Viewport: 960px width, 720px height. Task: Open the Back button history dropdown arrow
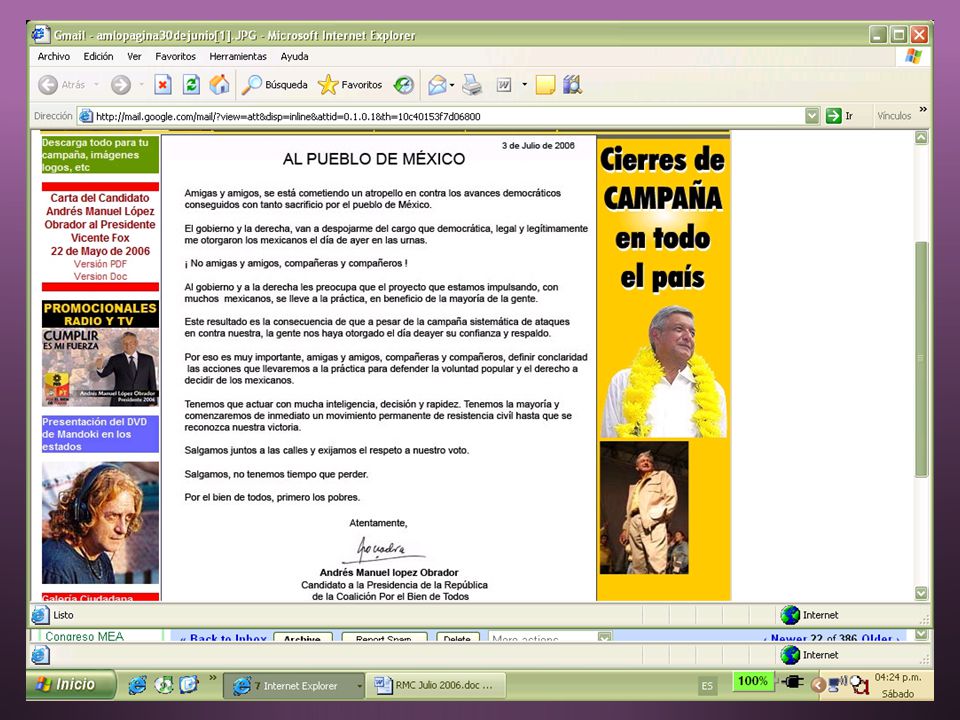click(x=97, y=84)
